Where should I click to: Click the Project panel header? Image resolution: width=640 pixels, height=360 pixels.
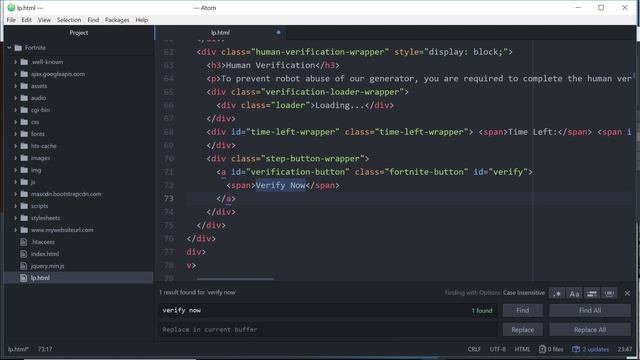pyautogui.click(x=79, y=33)
